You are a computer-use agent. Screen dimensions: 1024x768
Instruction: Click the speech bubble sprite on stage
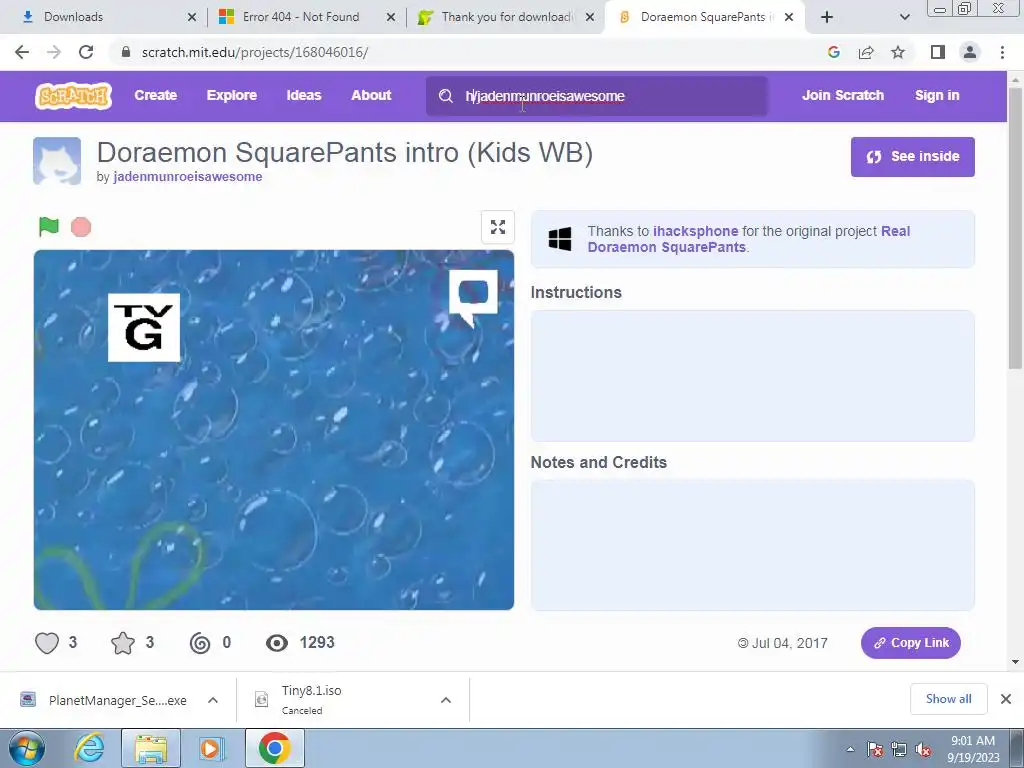(x=473, y=298)
